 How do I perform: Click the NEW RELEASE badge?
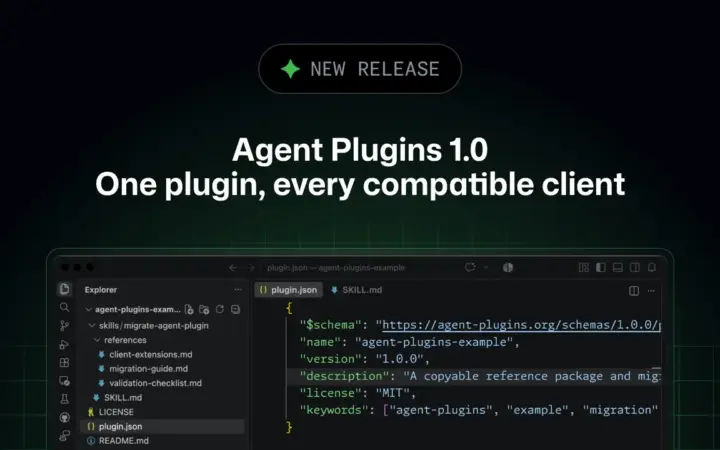point(360,69)
